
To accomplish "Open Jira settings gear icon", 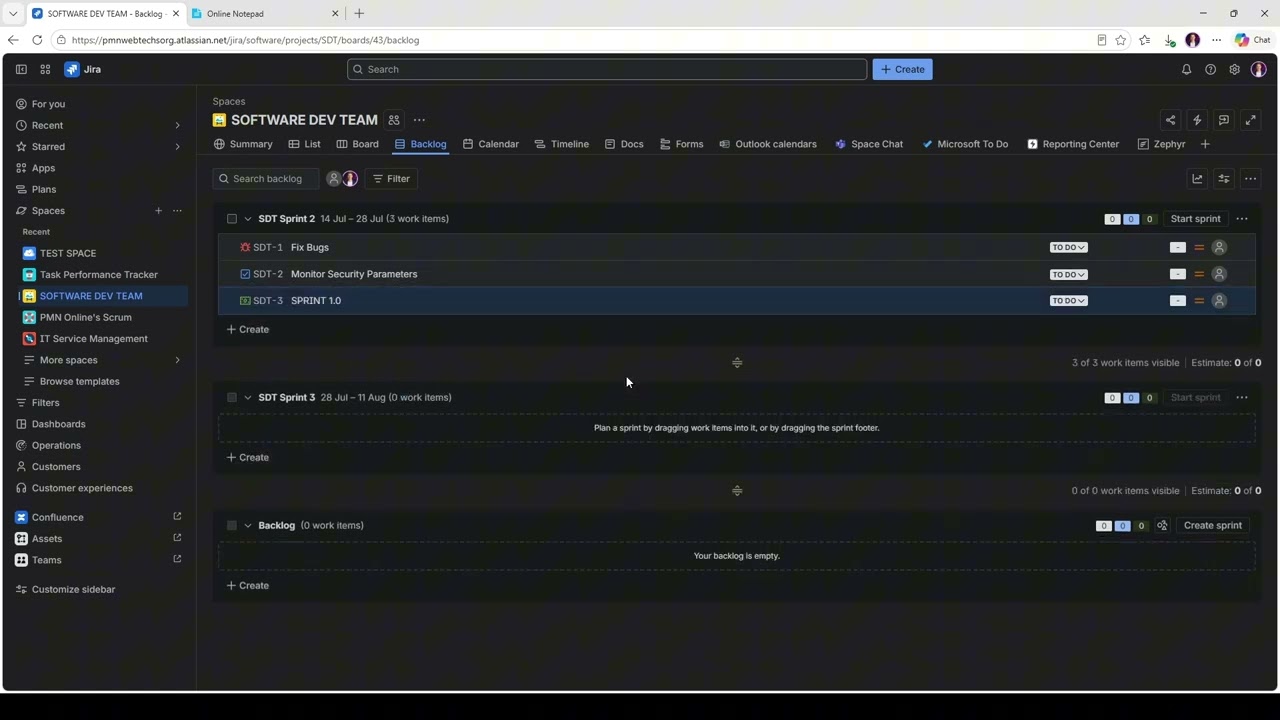I will pos(1234,69).
